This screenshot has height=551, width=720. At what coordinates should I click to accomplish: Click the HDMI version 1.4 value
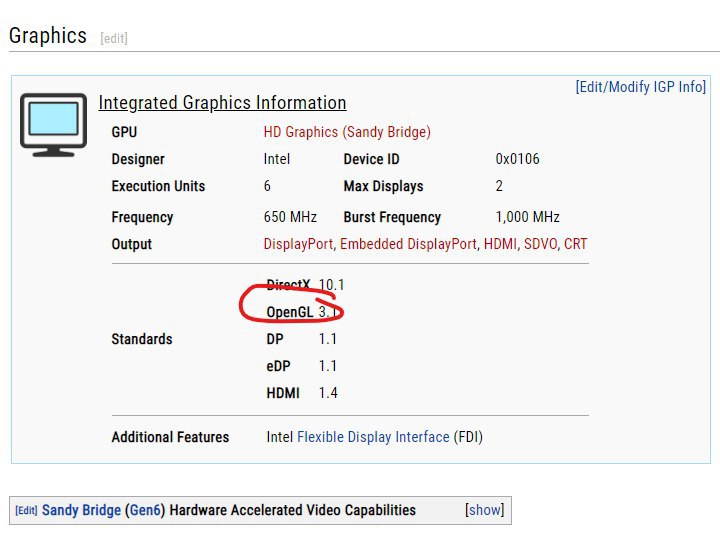point(328,393)
